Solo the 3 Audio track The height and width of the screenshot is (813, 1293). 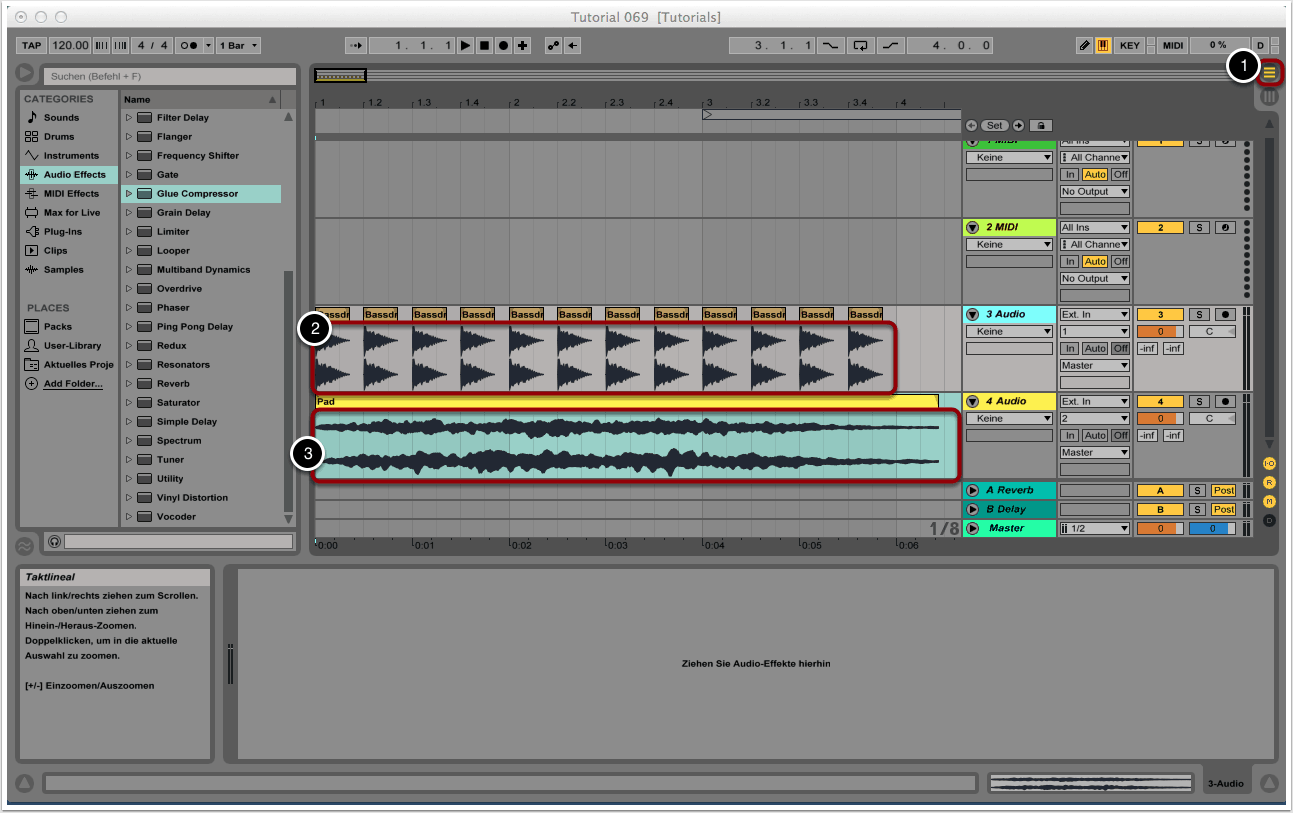[1198, 315]
